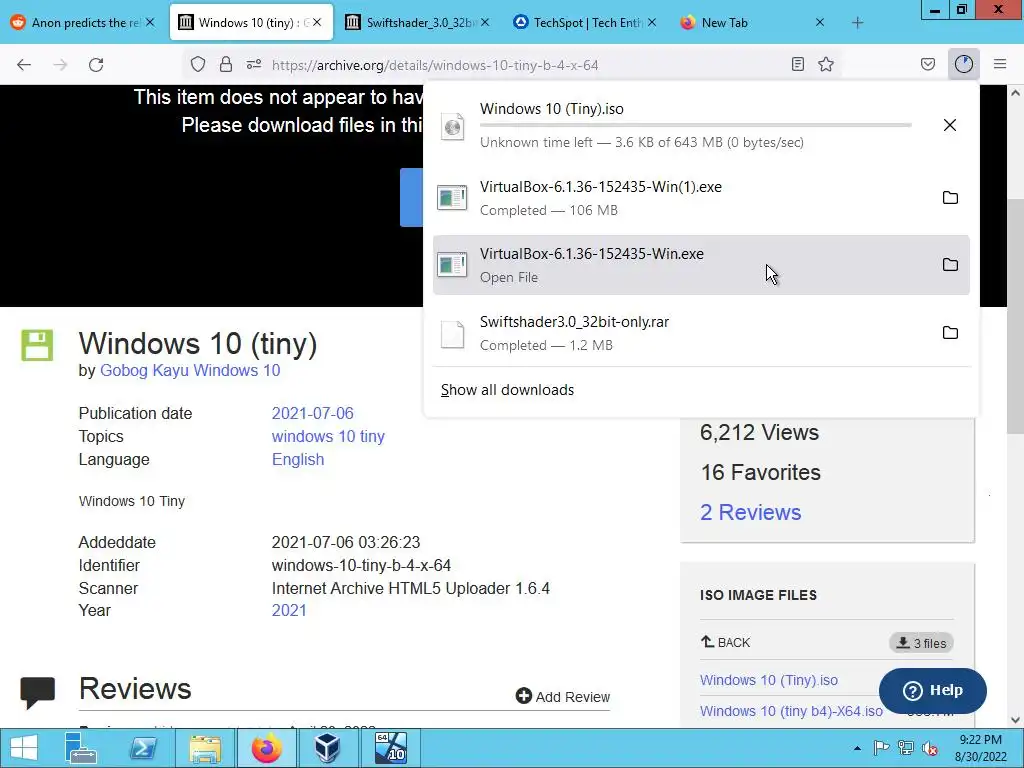Click the address bar URL
The width and height of the screenshot is (1024, 768).
435,65
